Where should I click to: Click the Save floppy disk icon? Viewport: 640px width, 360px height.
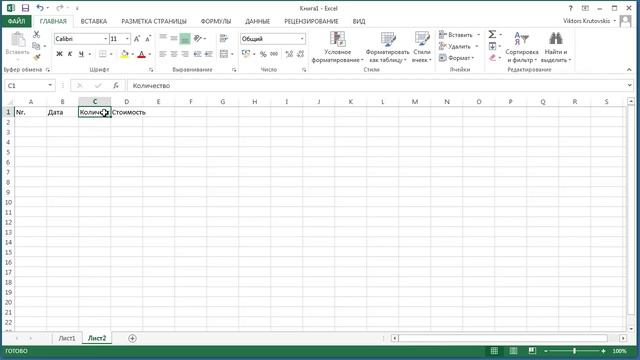tap(25, 8)
